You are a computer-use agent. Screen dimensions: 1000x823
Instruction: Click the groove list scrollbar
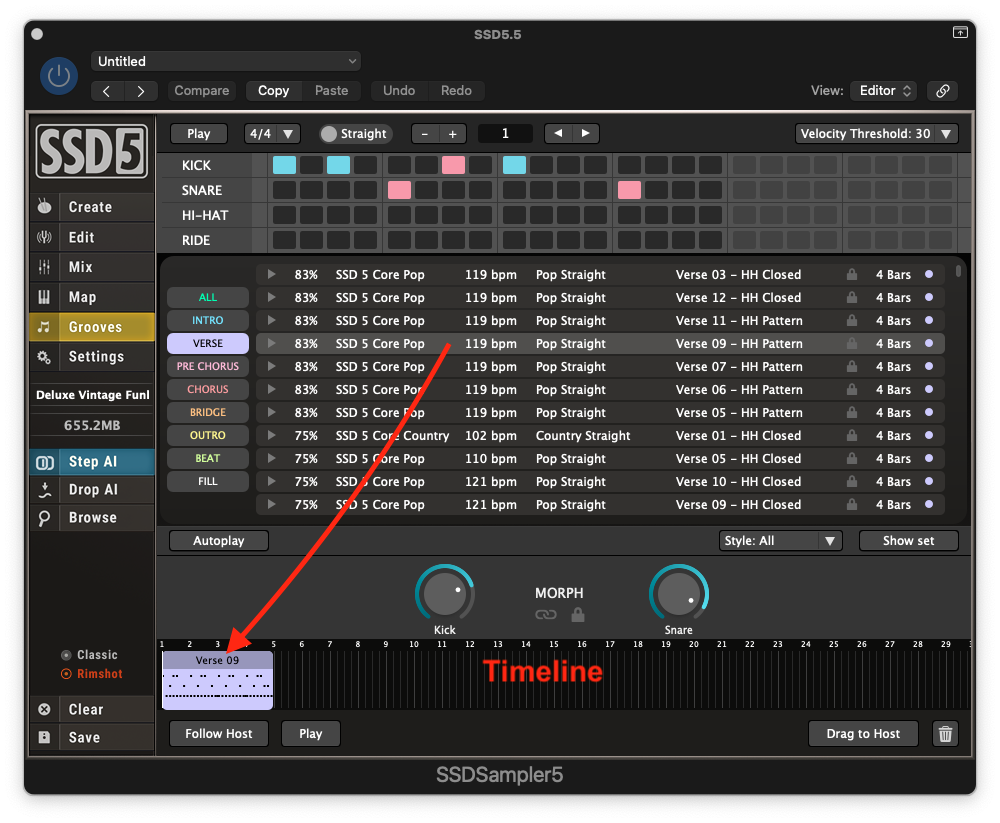958,271
